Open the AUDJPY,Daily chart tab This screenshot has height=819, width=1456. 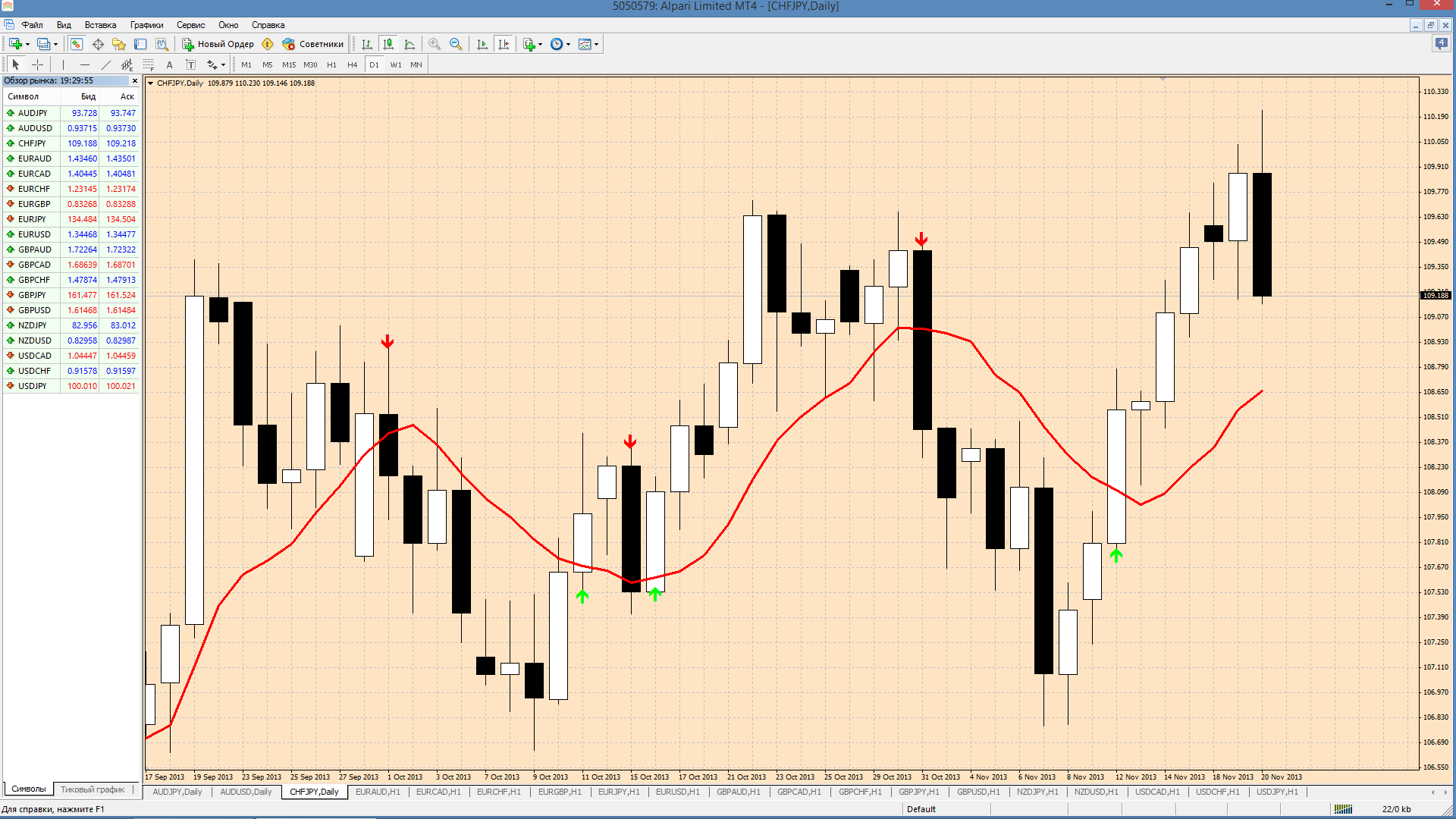177,792
